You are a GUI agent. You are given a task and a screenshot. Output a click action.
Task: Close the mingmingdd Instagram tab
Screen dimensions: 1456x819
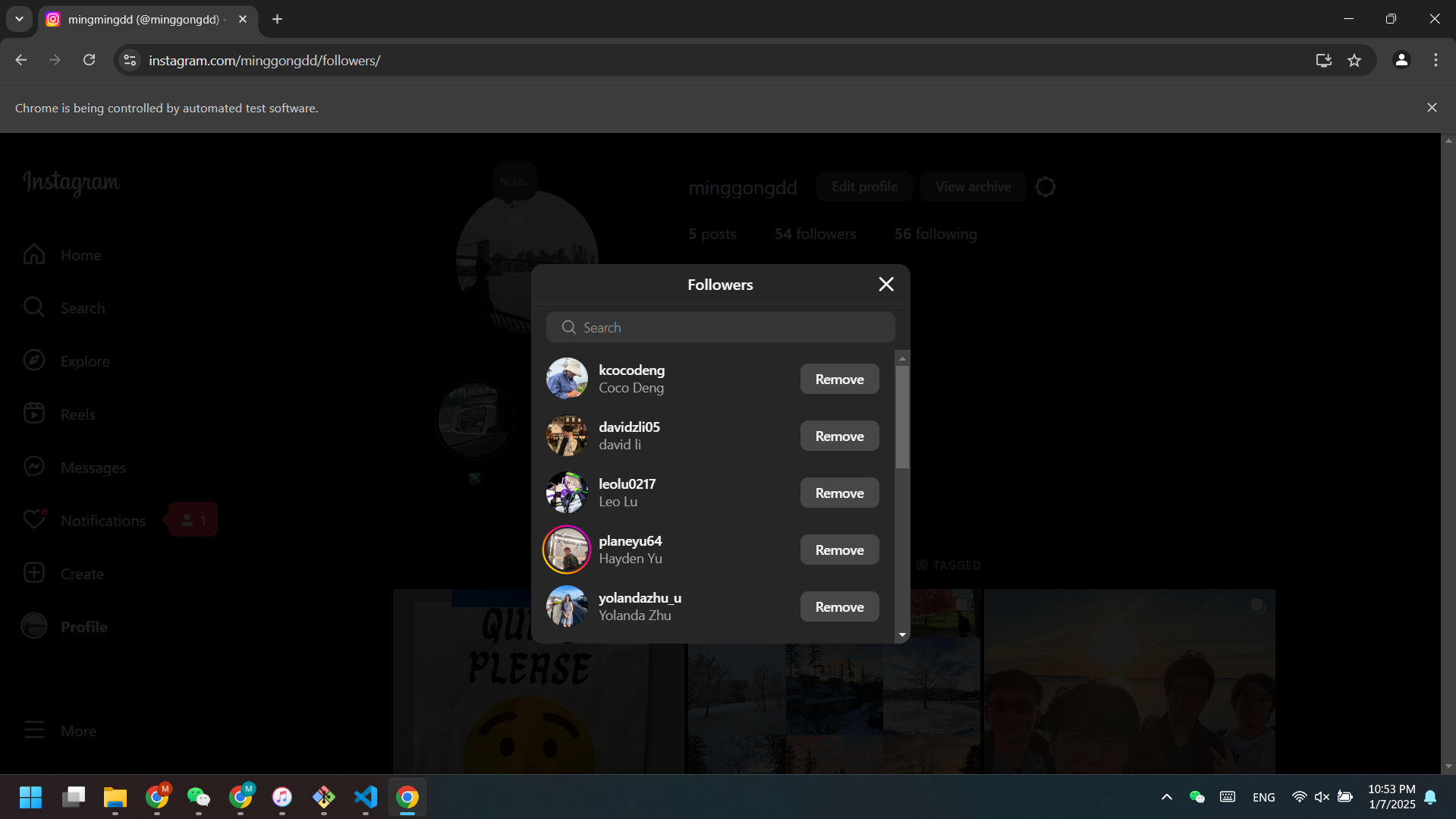[x=243, y=19]
